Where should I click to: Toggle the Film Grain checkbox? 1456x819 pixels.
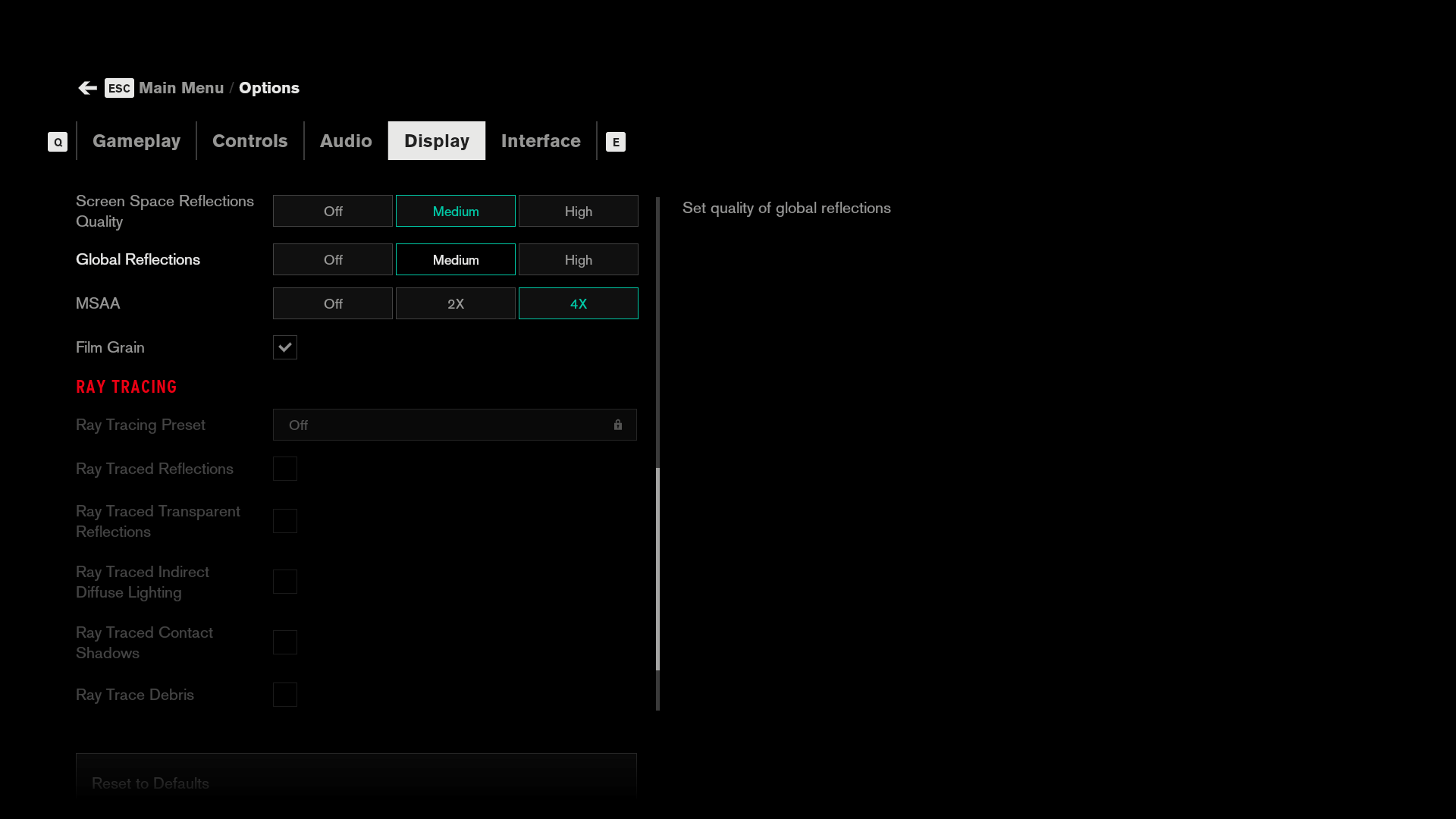click(x=285, y=347)
